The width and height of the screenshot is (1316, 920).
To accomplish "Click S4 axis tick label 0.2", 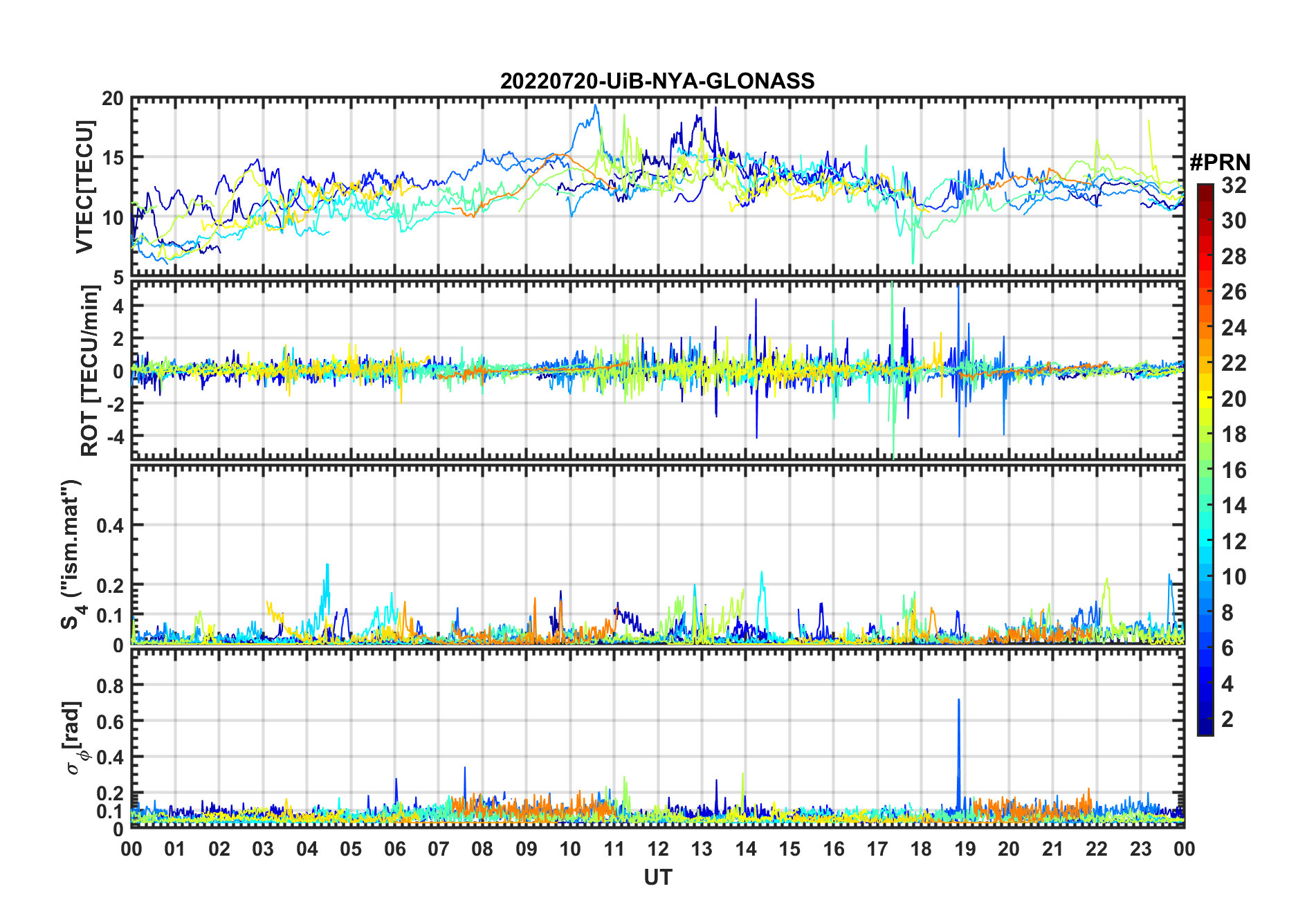I will click(109, 585).
